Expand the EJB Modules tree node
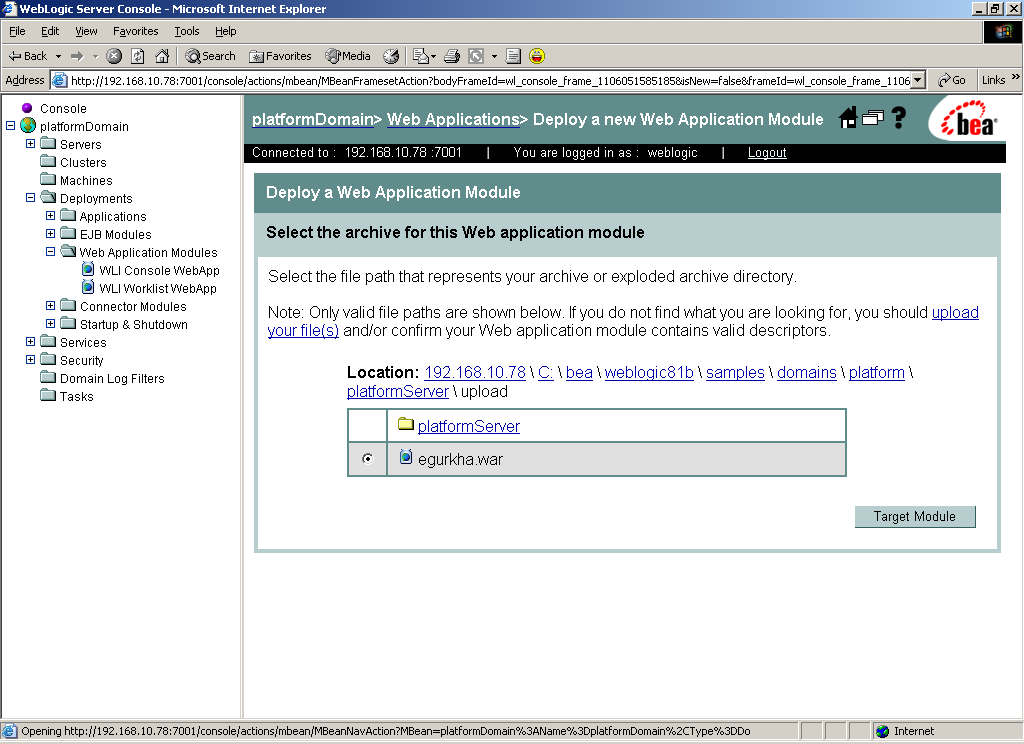The height and width of the screenshot is (744, 1024). (50, 233)
